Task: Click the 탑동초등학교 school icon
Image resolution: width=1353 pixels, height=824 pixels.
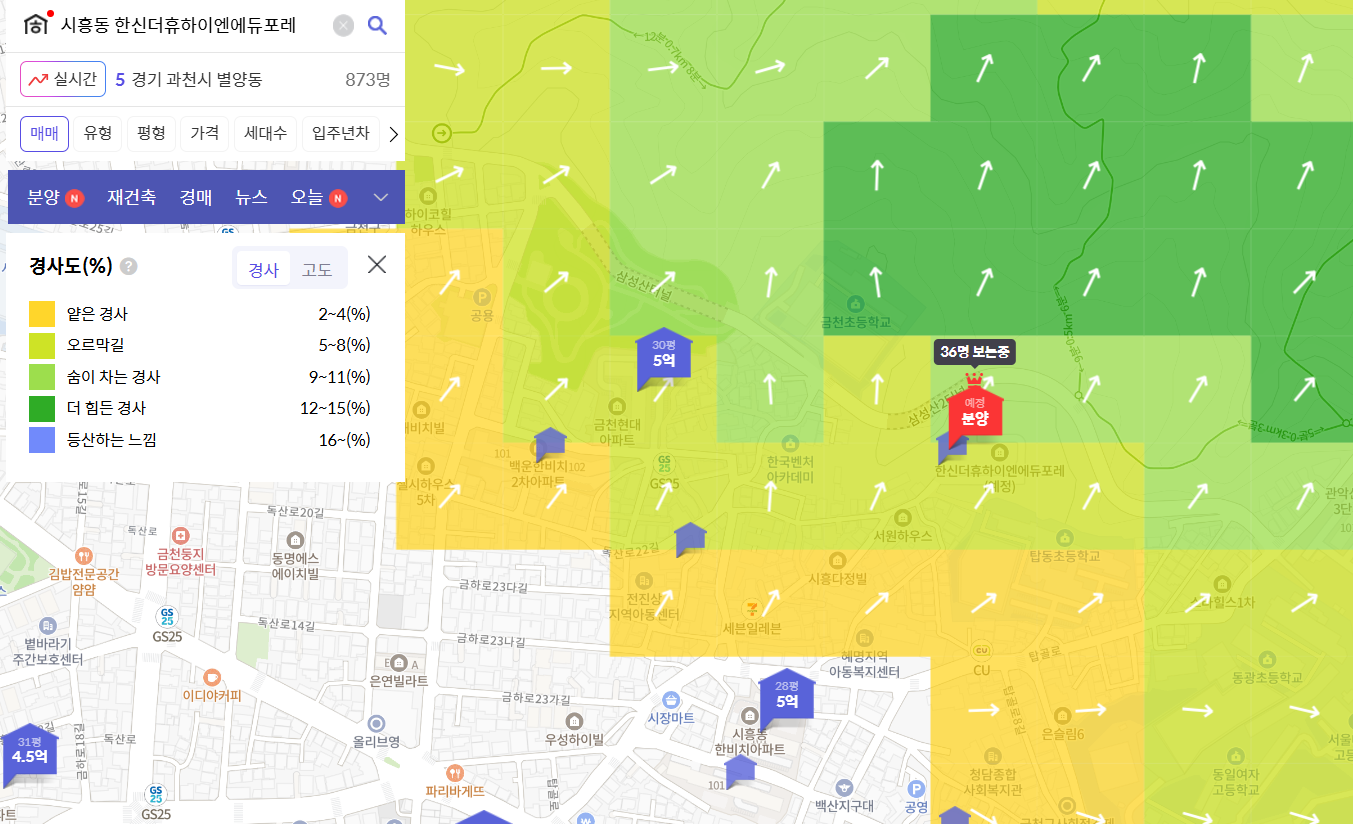Action: pos(1066,536)
